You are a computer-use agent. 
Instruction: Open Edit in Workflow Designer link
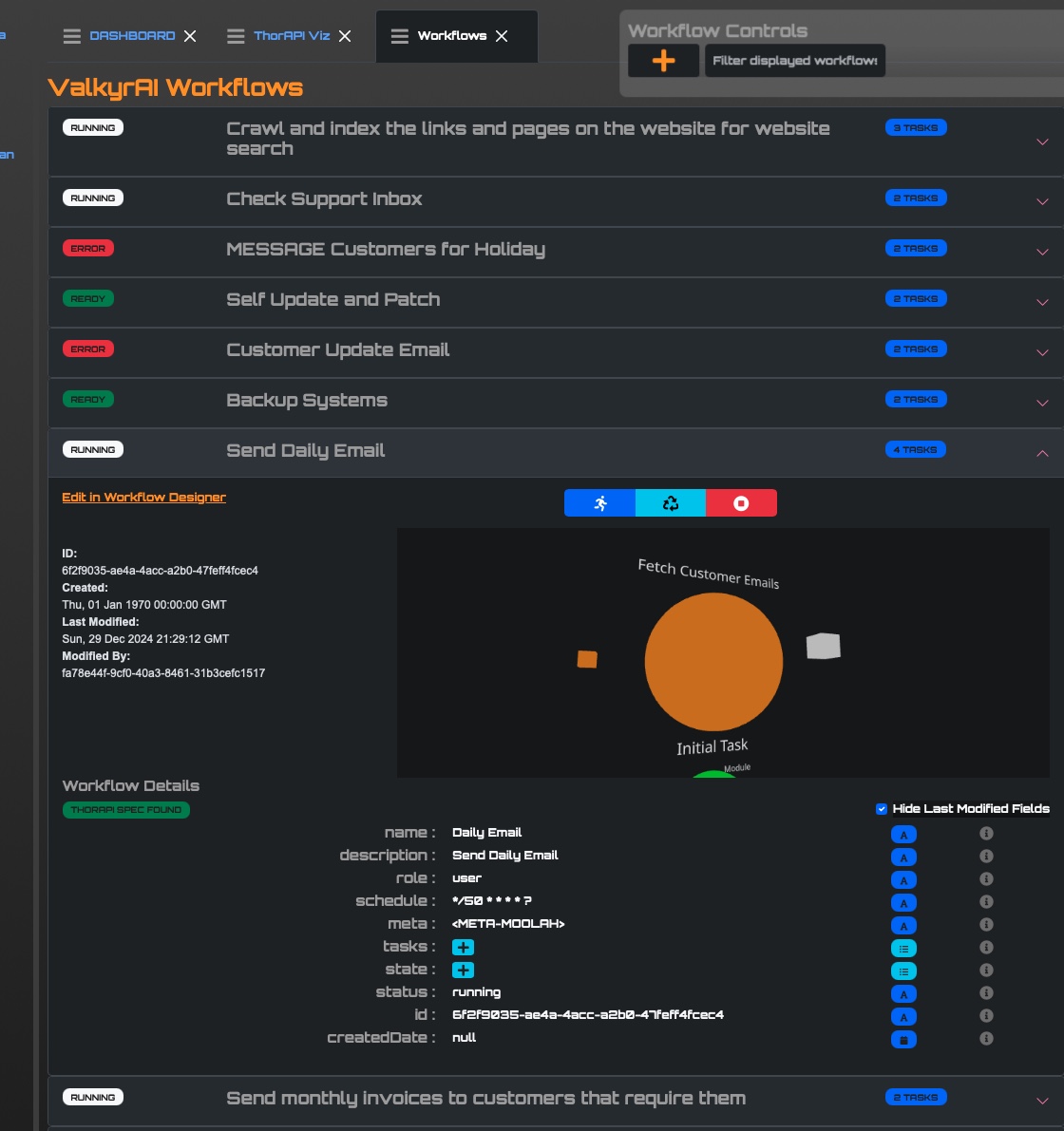click(143, 497)
